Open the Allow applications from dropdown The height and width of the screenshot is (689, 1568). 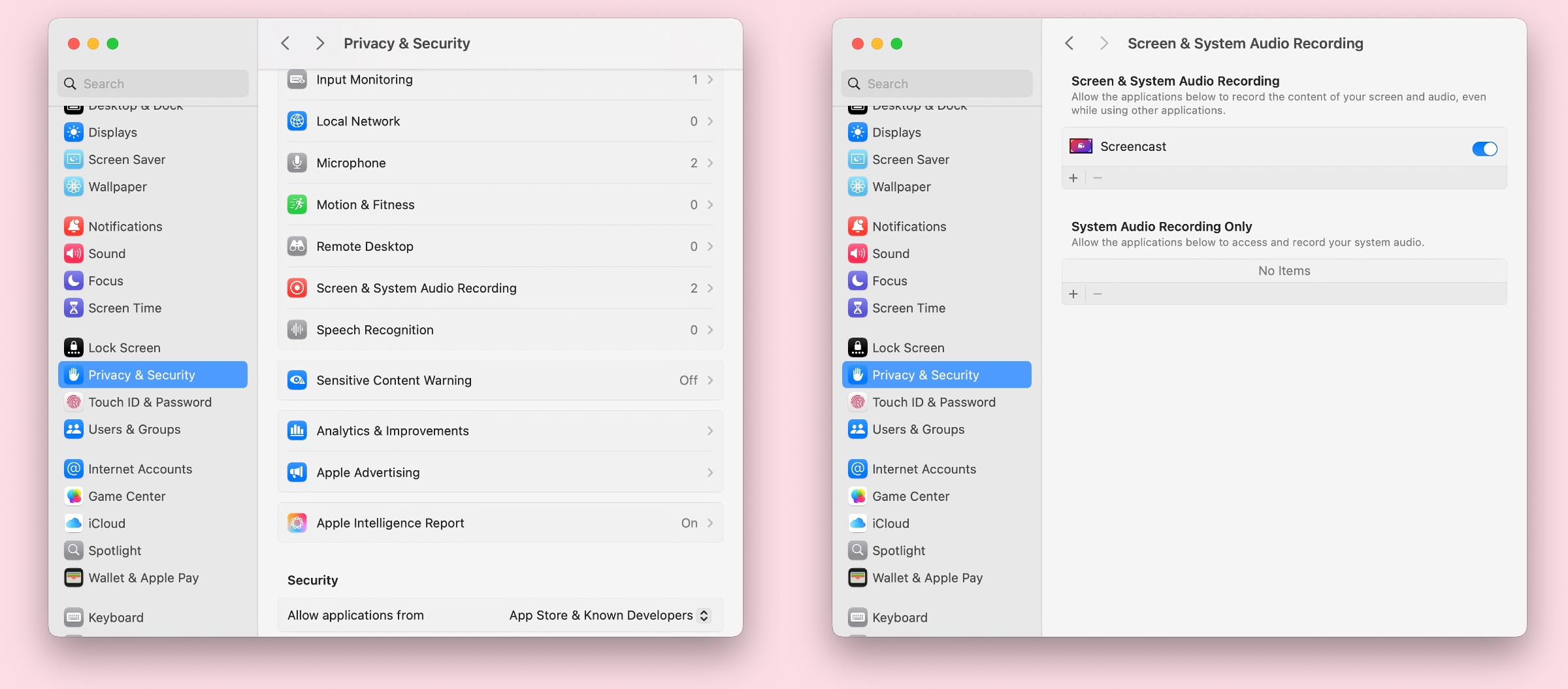(609, 615)
